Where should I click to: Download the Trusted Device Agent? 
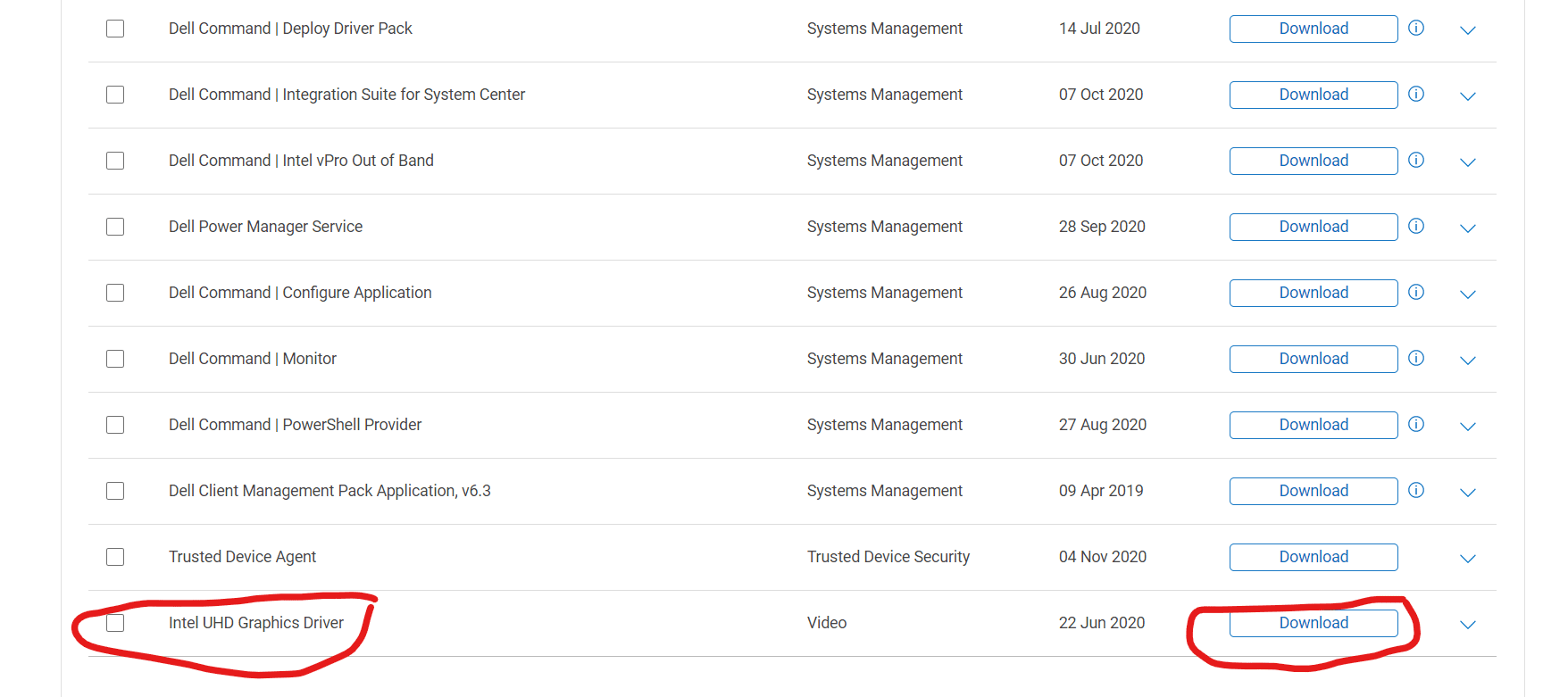1314,556
